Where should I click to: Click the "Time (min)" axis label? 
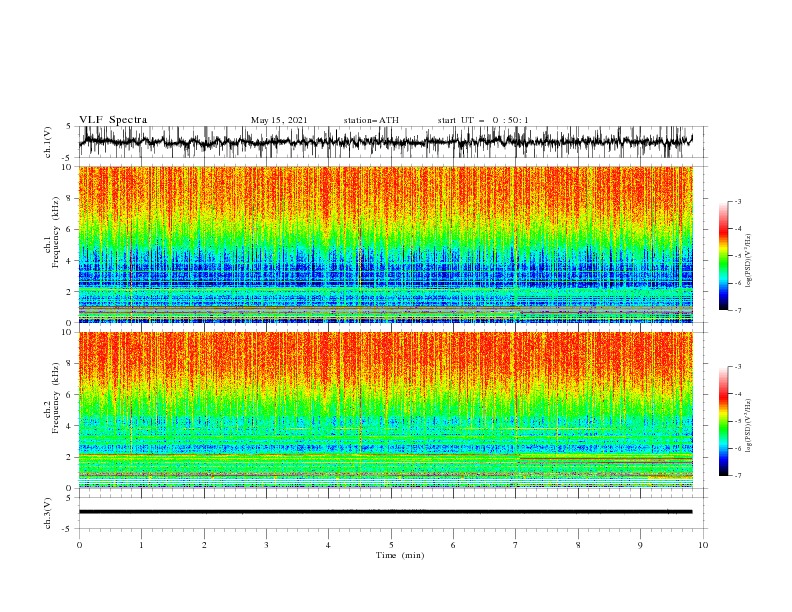click(400, 555)
